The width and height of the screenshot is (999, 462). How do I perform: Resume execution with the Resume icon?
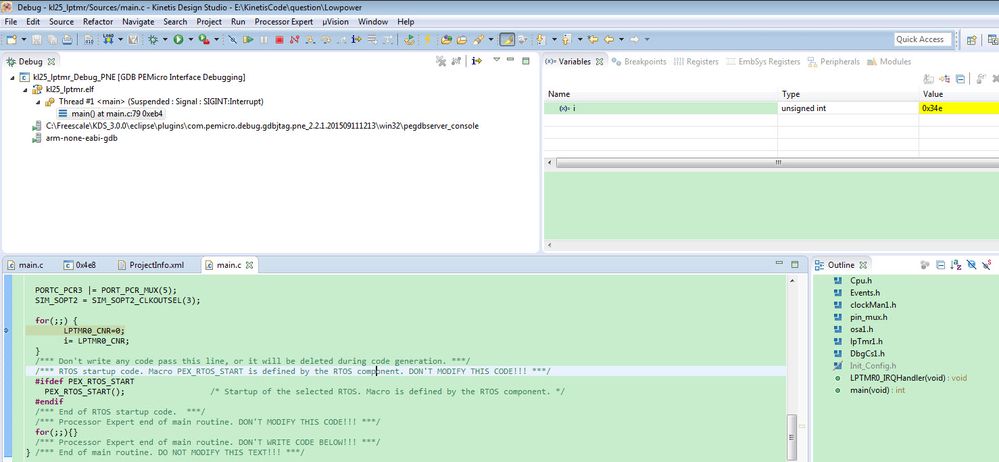point(248,40)
